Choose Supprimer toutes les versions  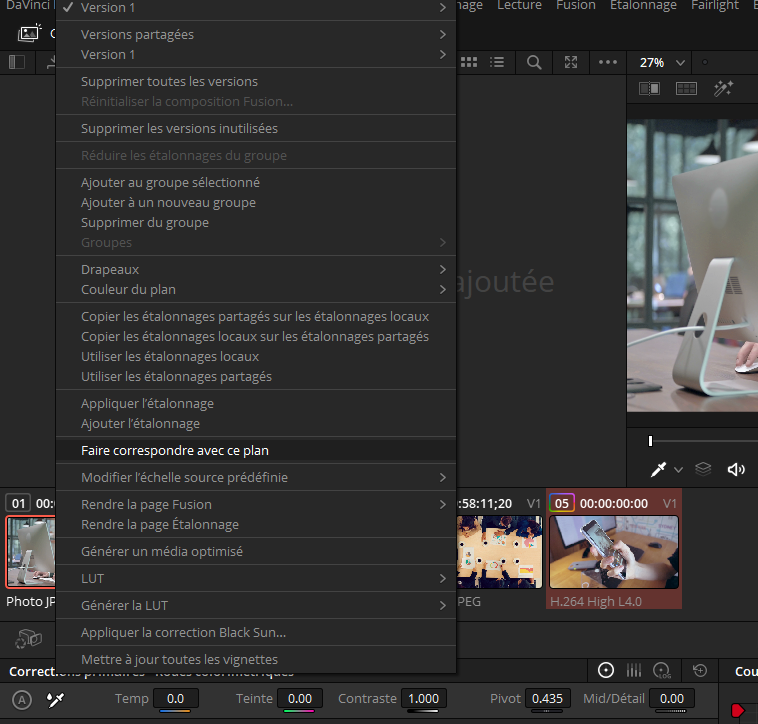(169, 81)
